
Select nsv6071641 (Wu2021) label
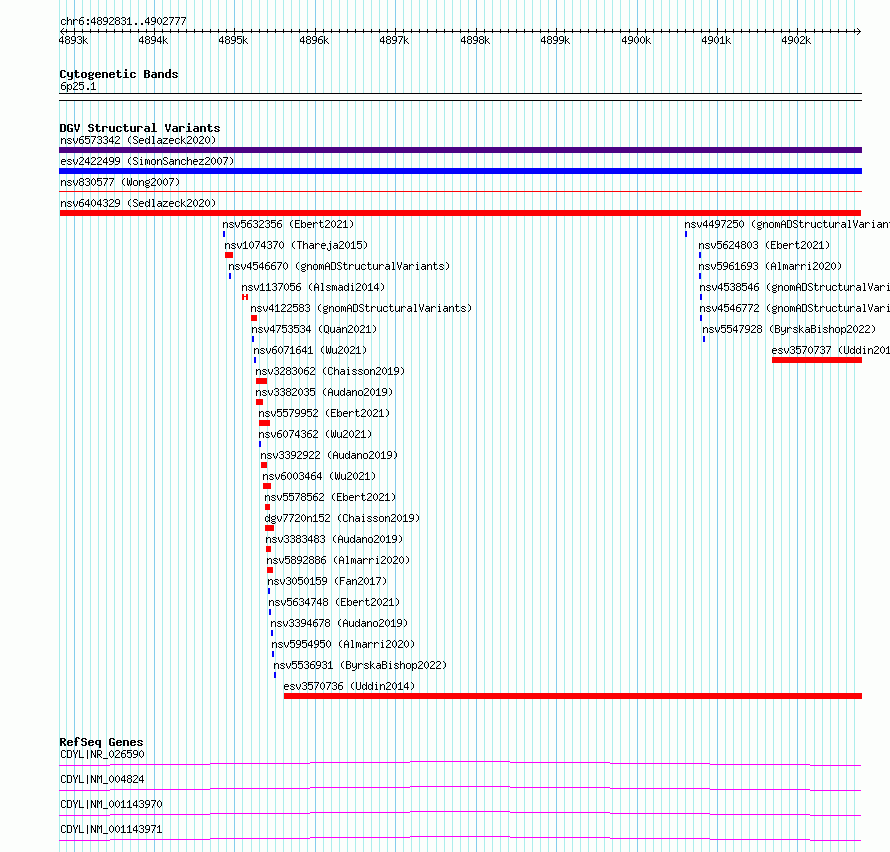(x=310, y=350)
